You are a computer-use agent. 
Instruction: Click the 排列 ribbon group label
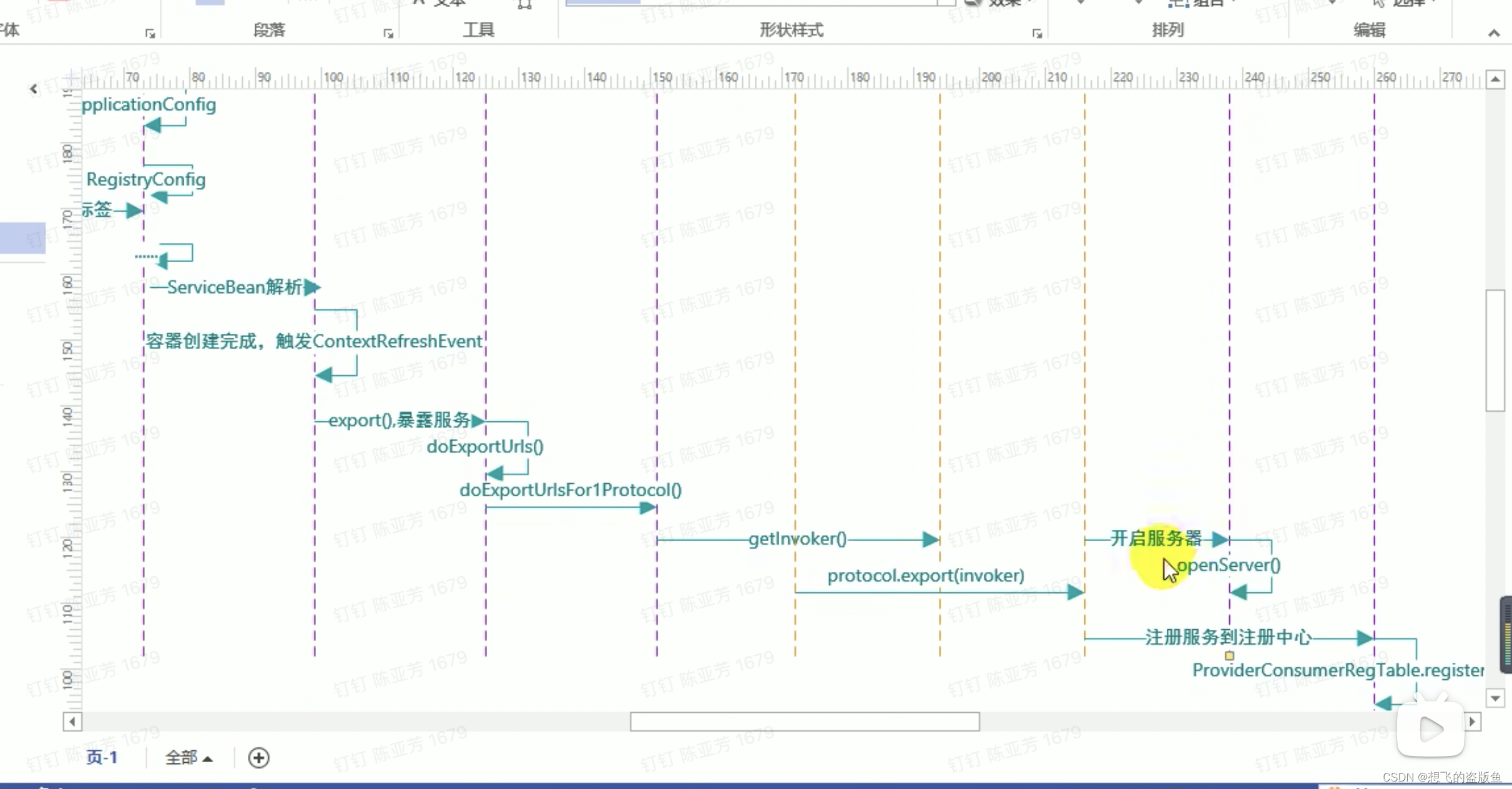[1168, 30]
